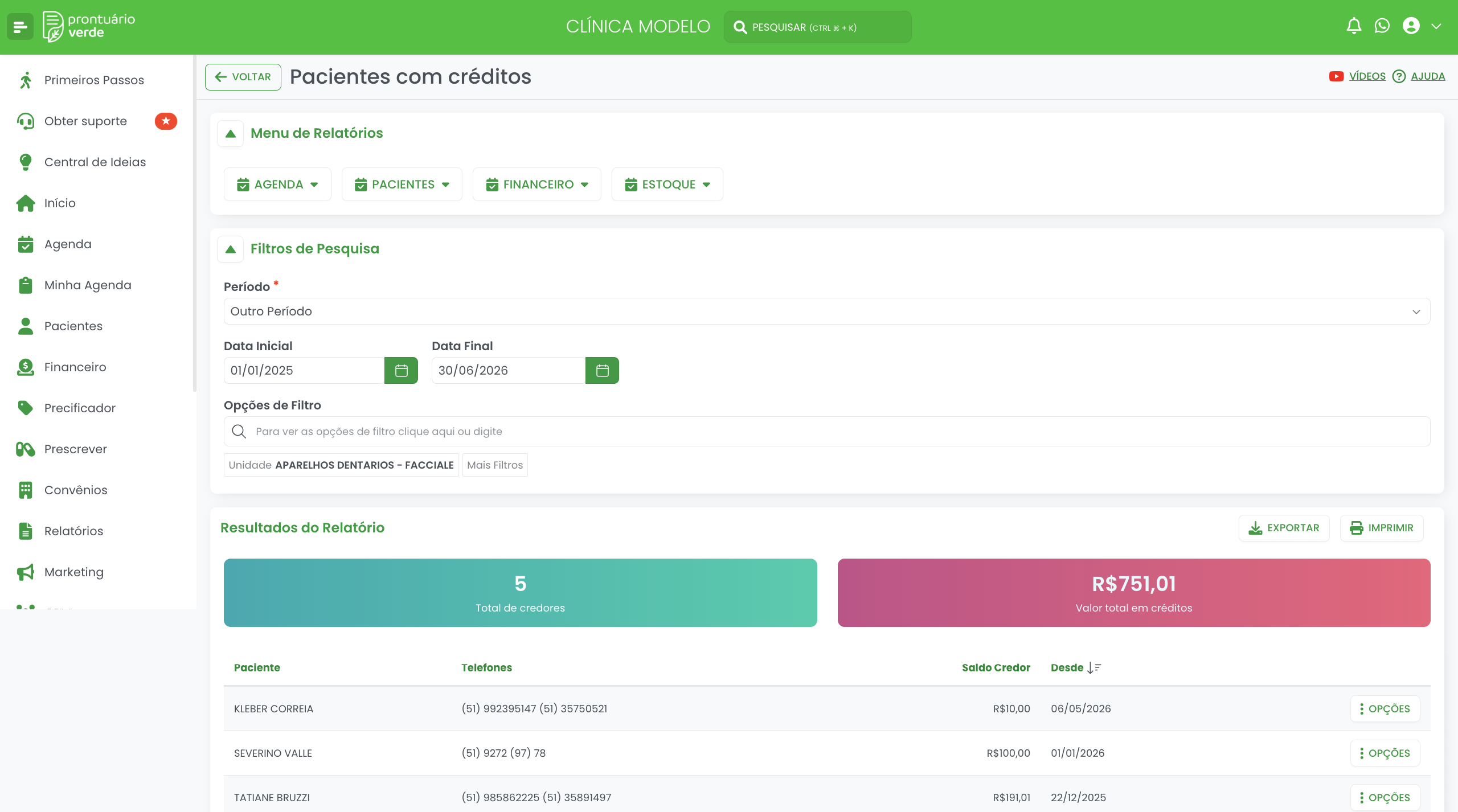The image size is (1458, 812).
Task: Open OPÇÕES for SEVERINO VALLE
Action: [x=1385, y=753]
